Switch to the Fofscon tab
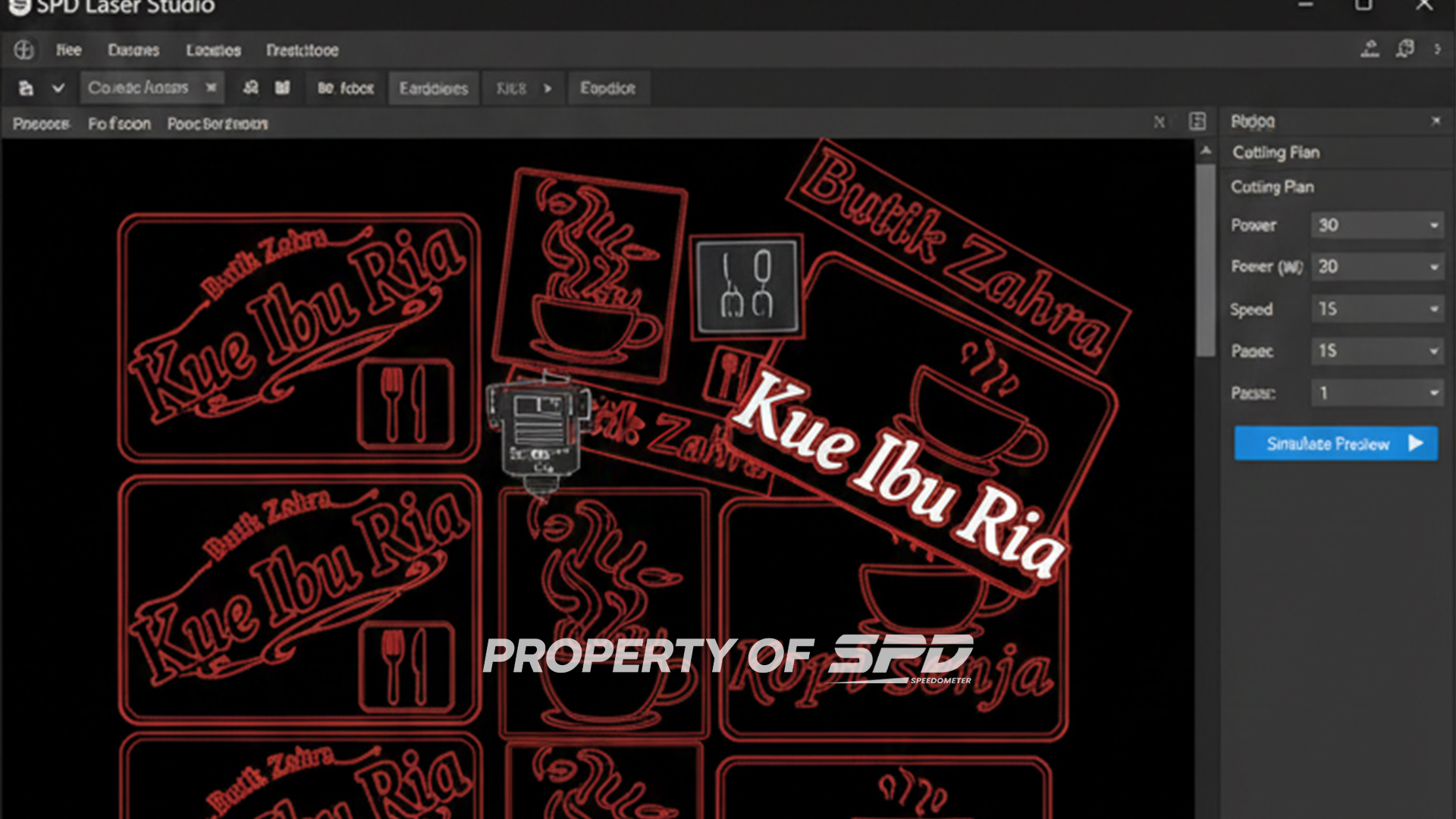Screen dimensions: 1456x819 [x=119, y=124]
